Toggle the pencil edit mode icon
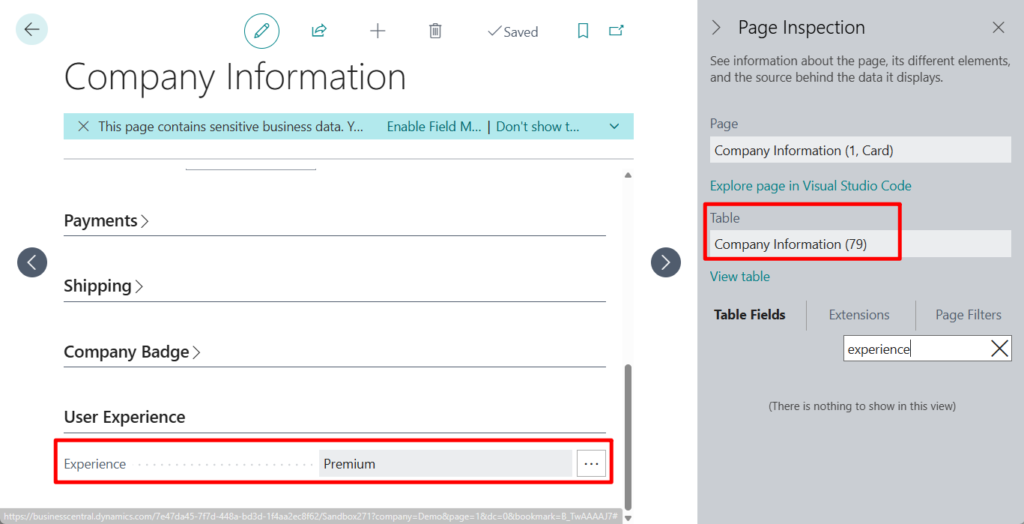Viewport: 1024px width, 524px height. click(x=262, y=31)
